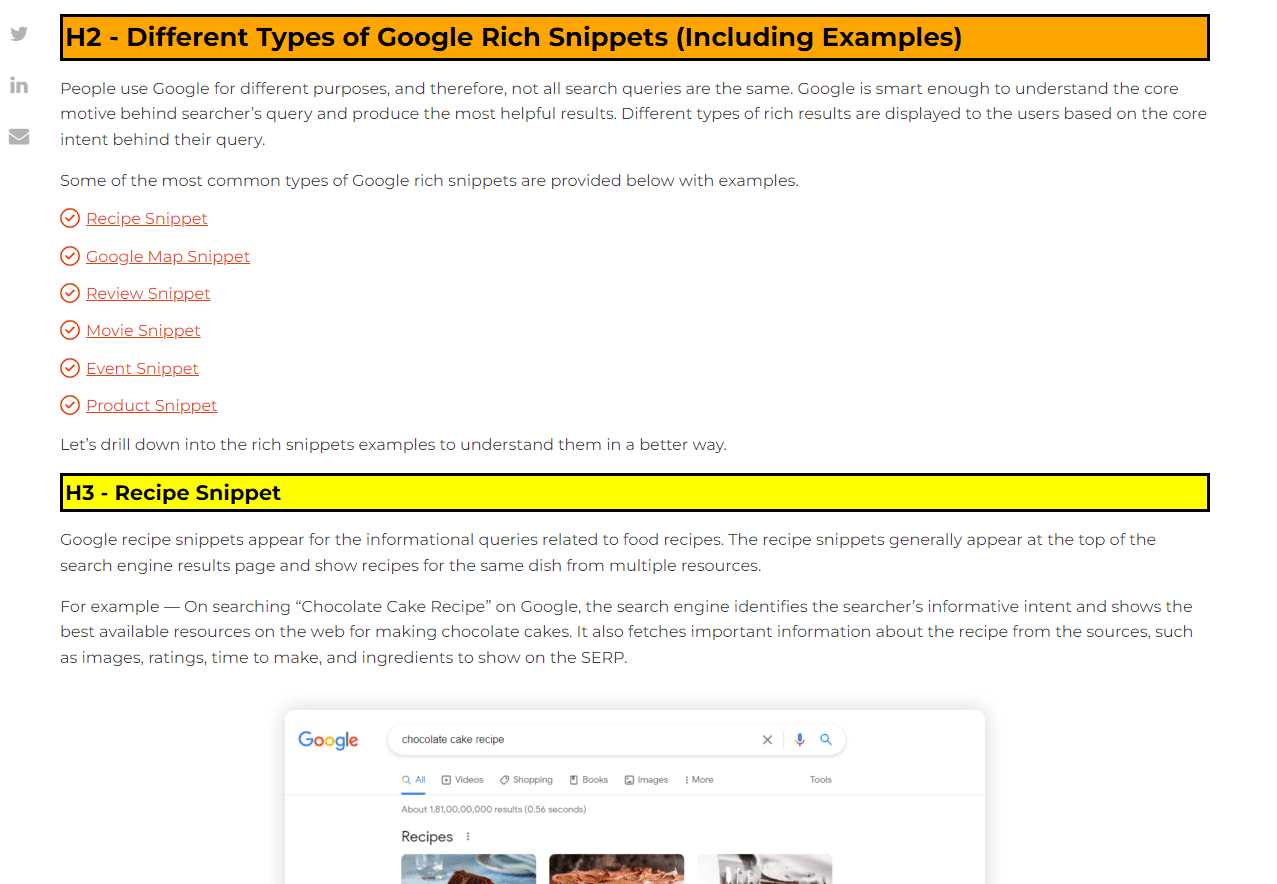Click the checkmark icon beside Event Snippet
The width and height of the screenshot is (1277, 884).
70,367
